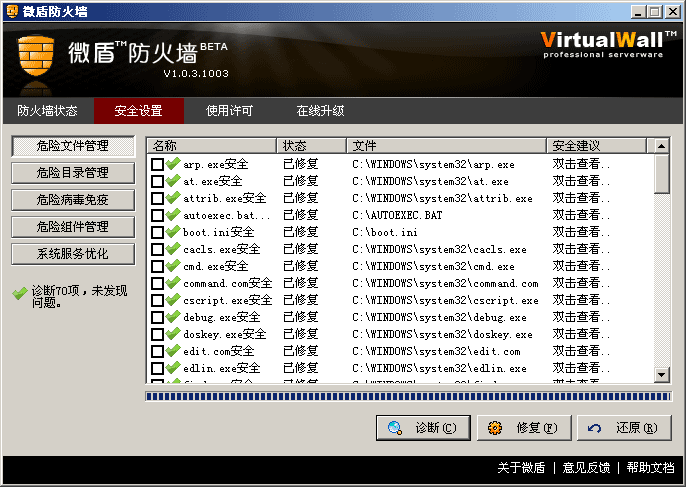The height and width of the screenshot is (487, 686).
Task: Open 危险病毒免疫 section
Action: click(73, 200)
